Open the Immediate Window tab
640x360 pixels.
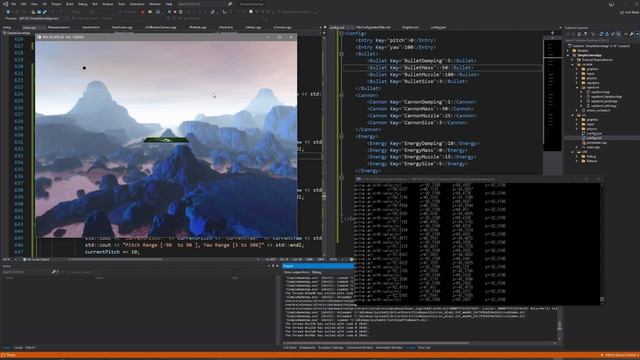click(389, 348)
